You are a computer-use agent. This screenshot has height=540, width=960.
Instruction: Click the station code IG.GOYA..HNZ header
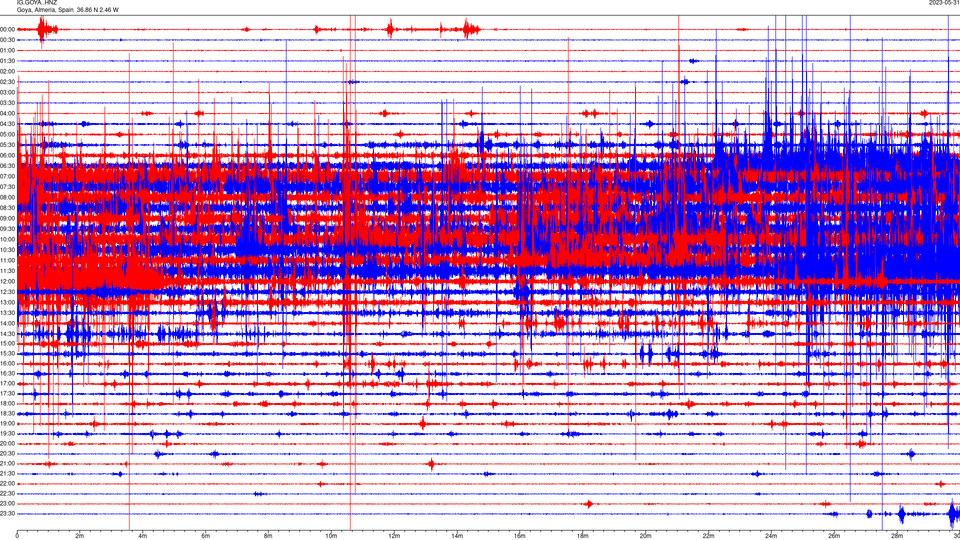tap(36, 2)
